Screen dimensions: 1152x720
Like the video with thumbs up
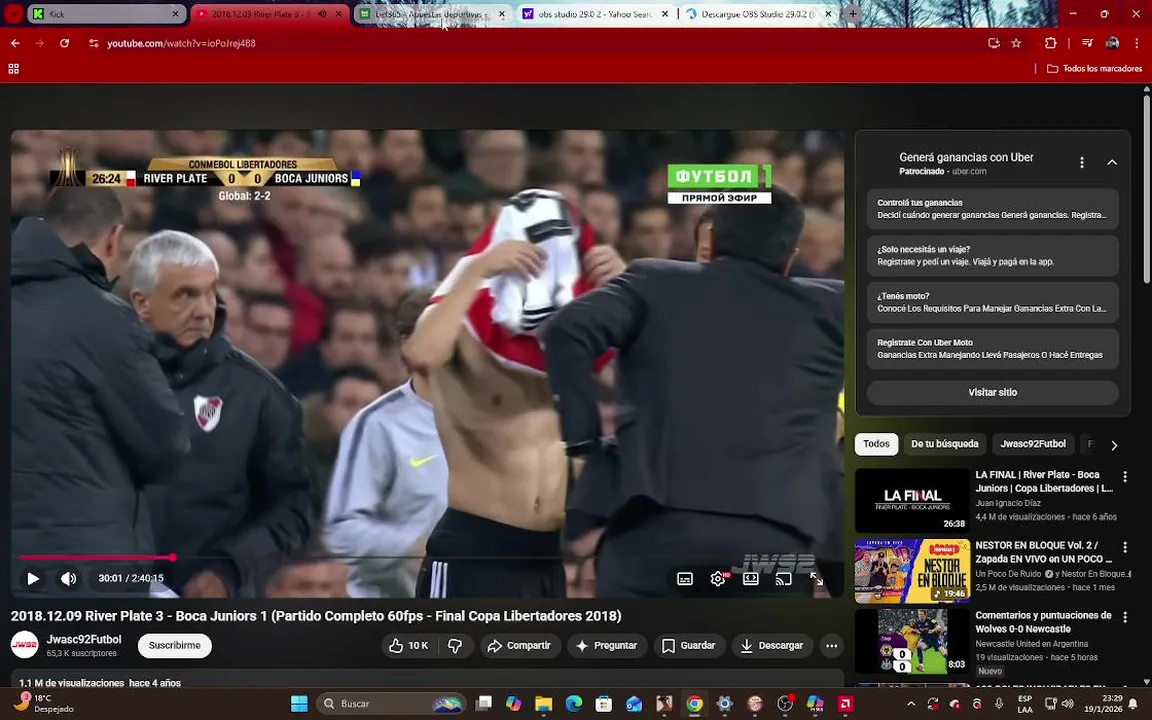click(408, 646)
